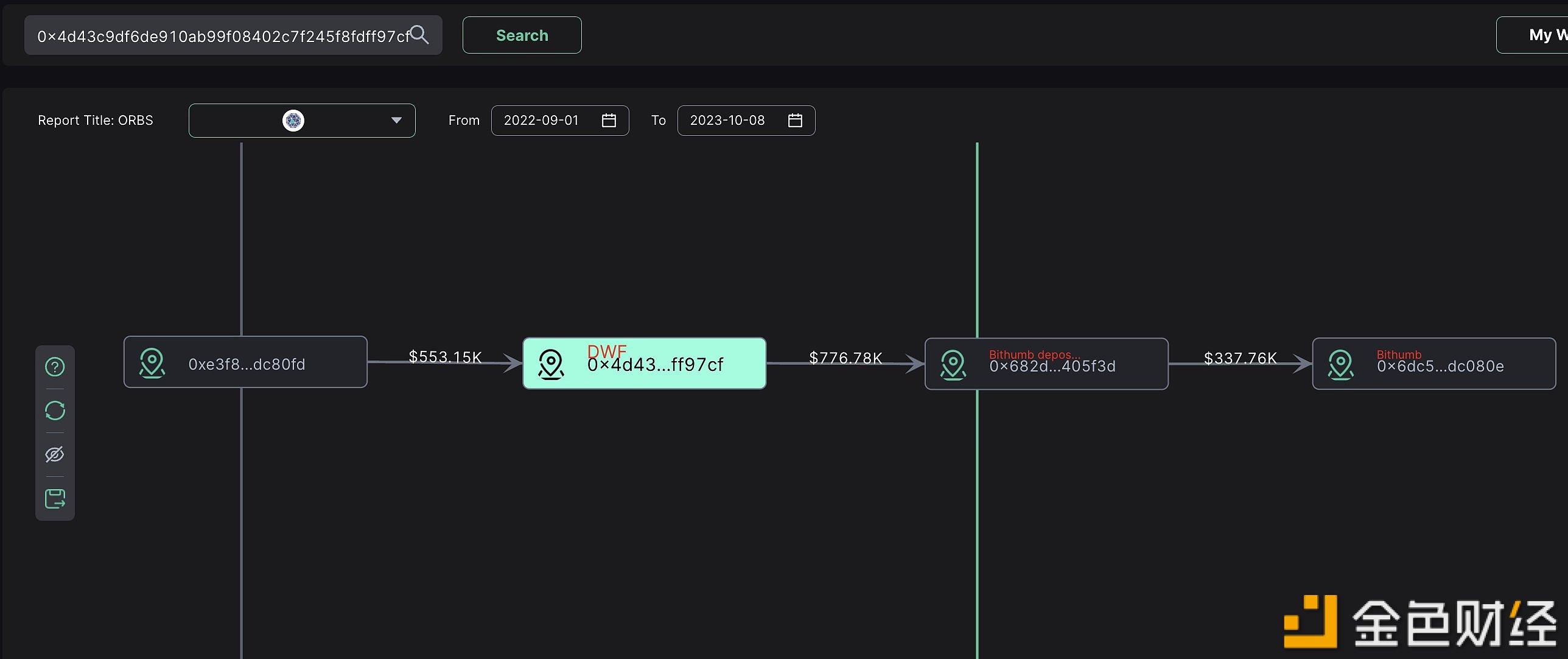The height and width of the screenshot is (659, 1568).
Task: Open the token selector dropdown
Action: 302,121
